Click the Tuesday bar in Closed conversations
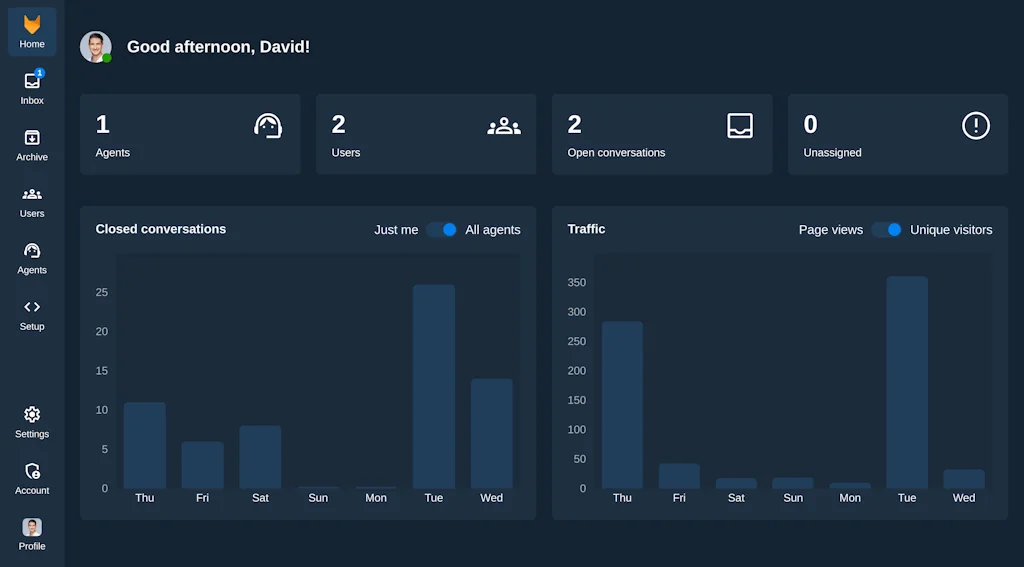Viewport: 1024px width, 567px height. pyautogui.click(x=434, y=387)
